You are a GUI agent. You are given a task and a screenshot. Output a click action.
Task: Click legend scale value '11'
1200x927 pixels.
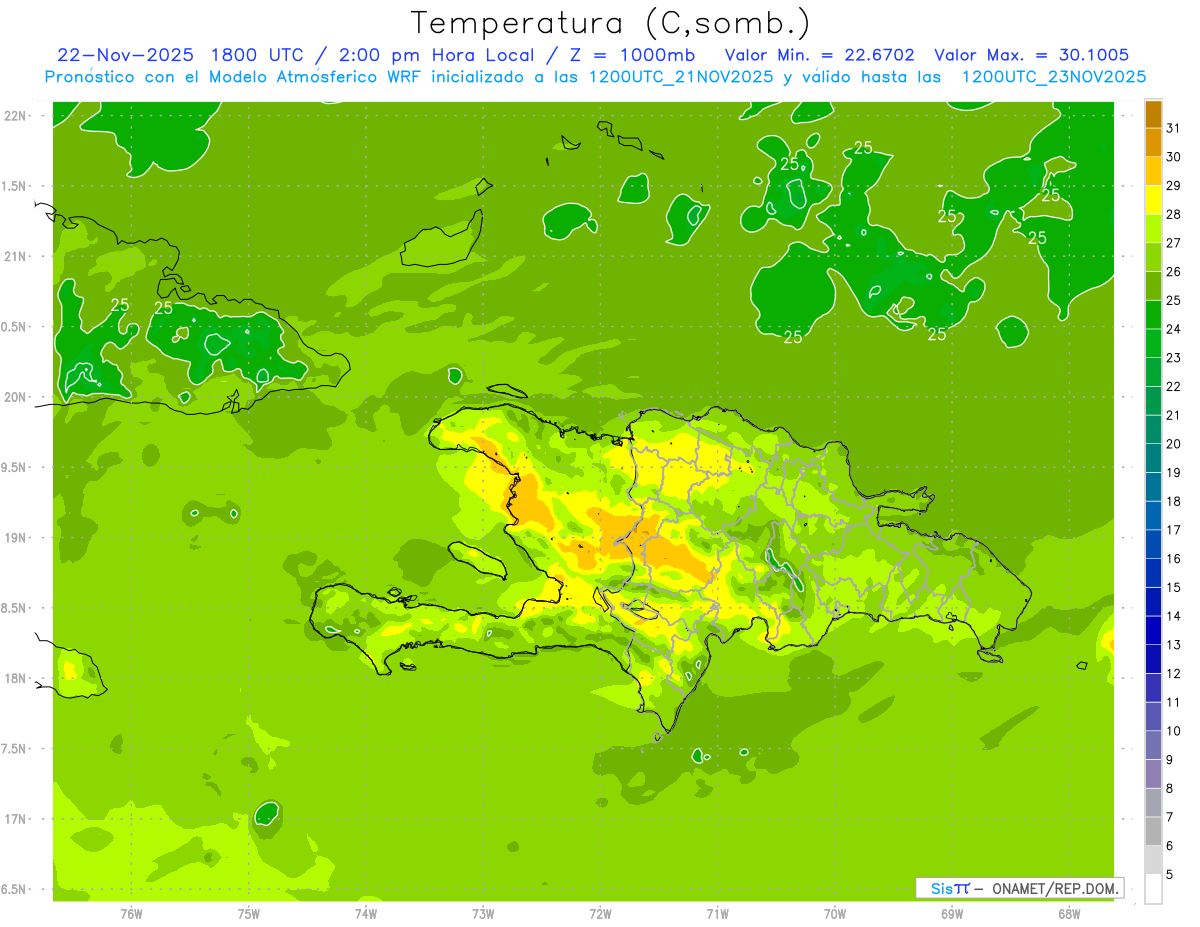[x=1173, y=703]
